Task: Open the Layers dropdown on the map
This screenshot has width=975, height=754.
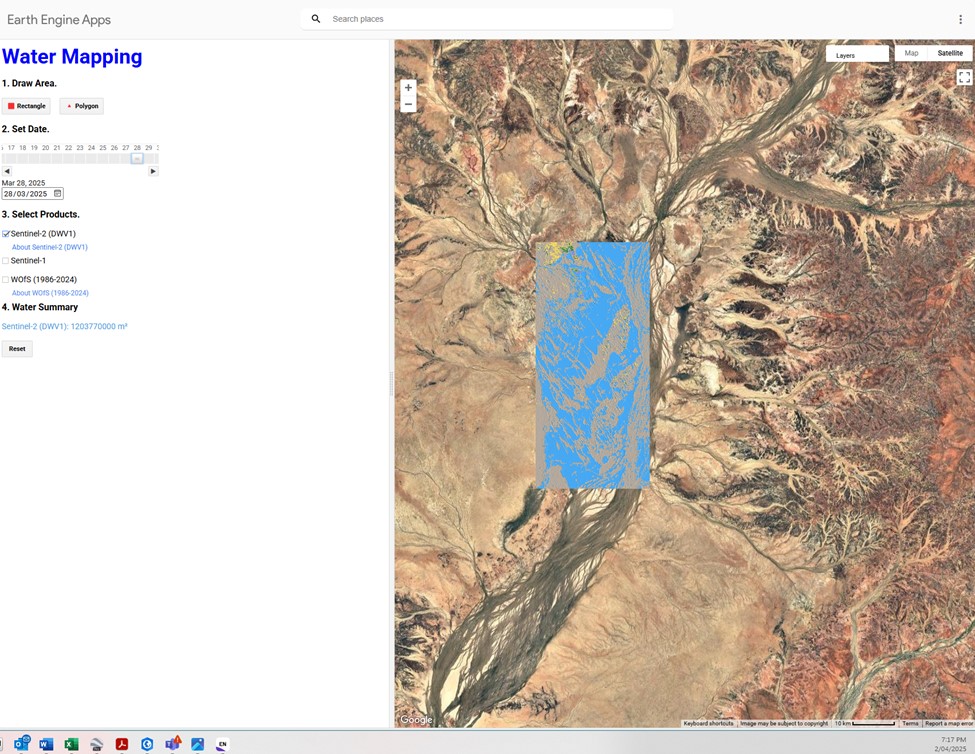Action: coord(857,55)
